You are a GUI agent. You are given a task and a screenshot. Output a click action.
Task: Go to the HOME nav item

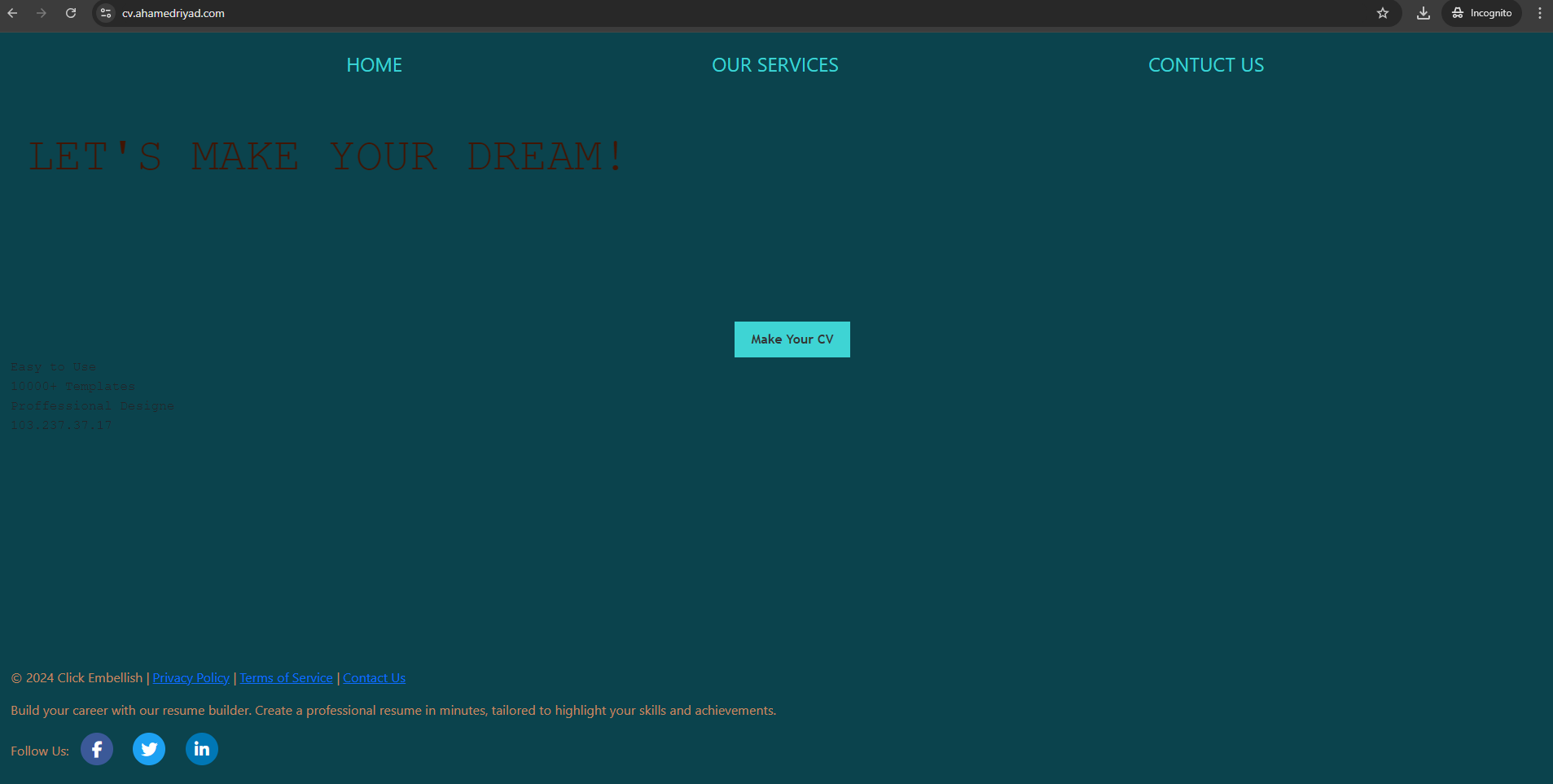tap(374, 65)
